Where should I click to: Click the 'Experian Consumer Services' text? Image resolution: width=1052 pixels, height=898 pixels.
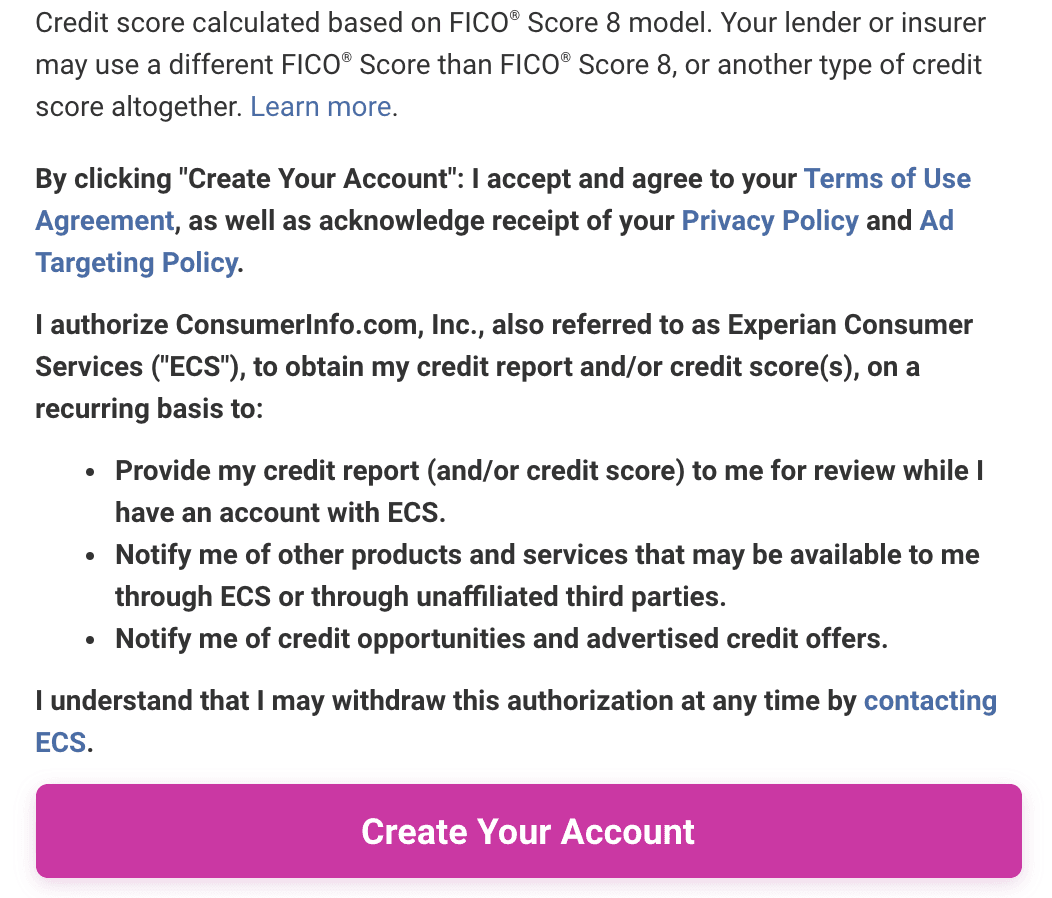850,325
